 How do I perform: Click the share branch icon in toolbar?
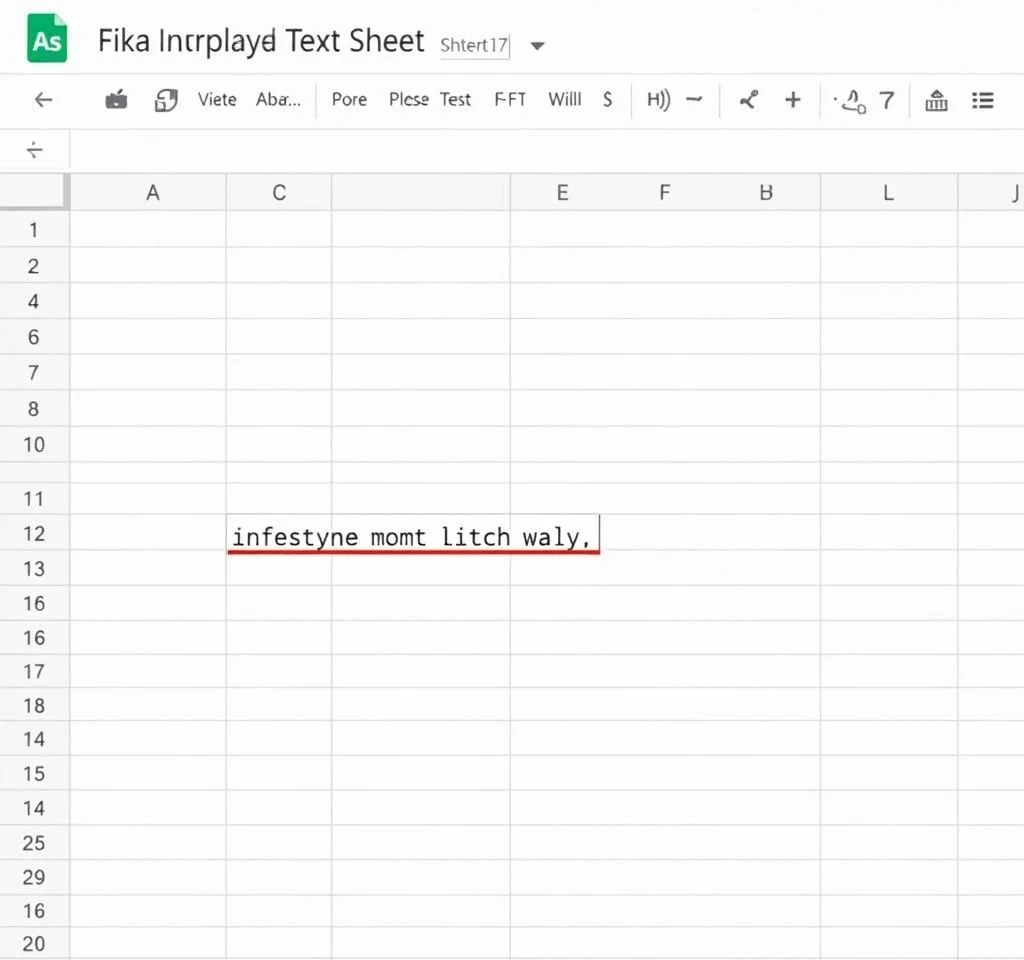(x=748, y=100)
